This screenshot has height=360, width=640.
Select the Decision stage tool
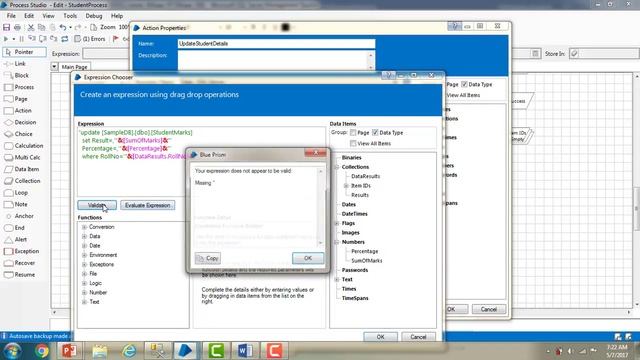[25, 122]
